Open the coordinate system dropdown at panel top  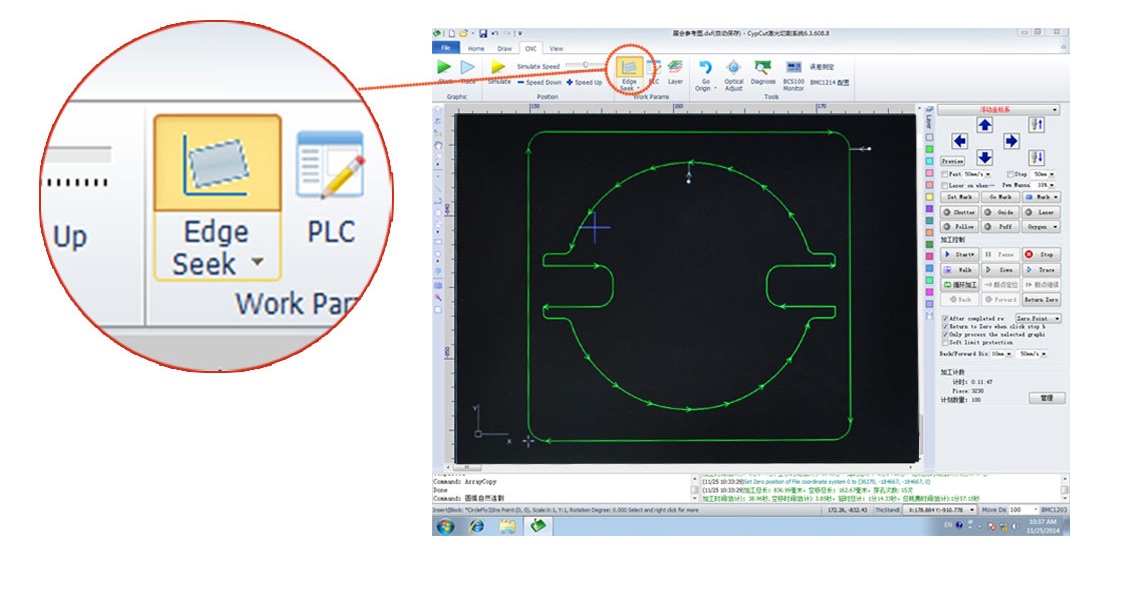click(998, 110)
